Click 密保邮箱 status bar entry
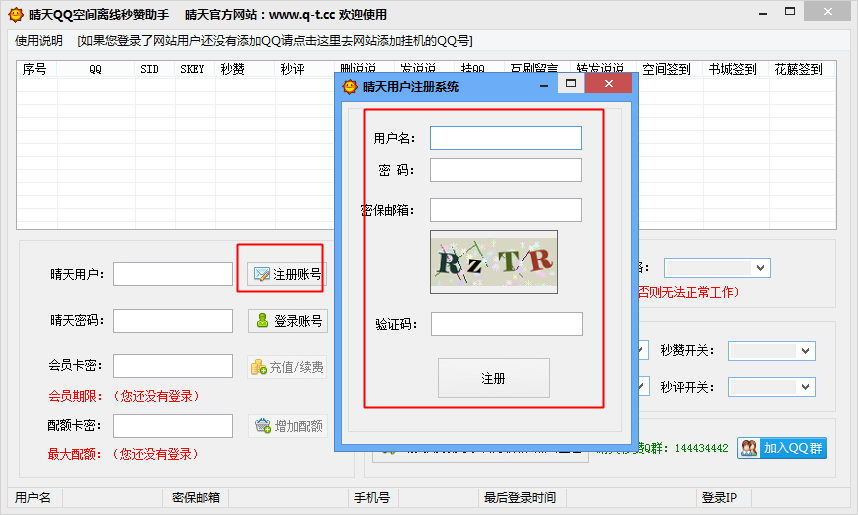The height and width of the screenshot is (515, 858). coord(196,497)
